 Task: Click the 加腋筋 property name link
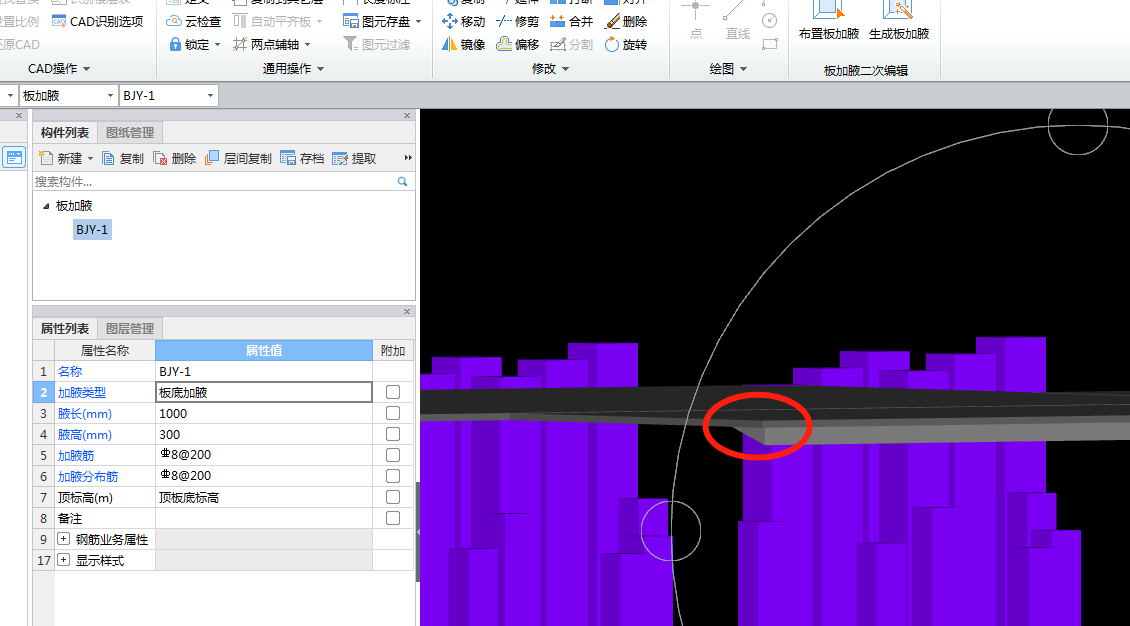[x=76, y=455]
